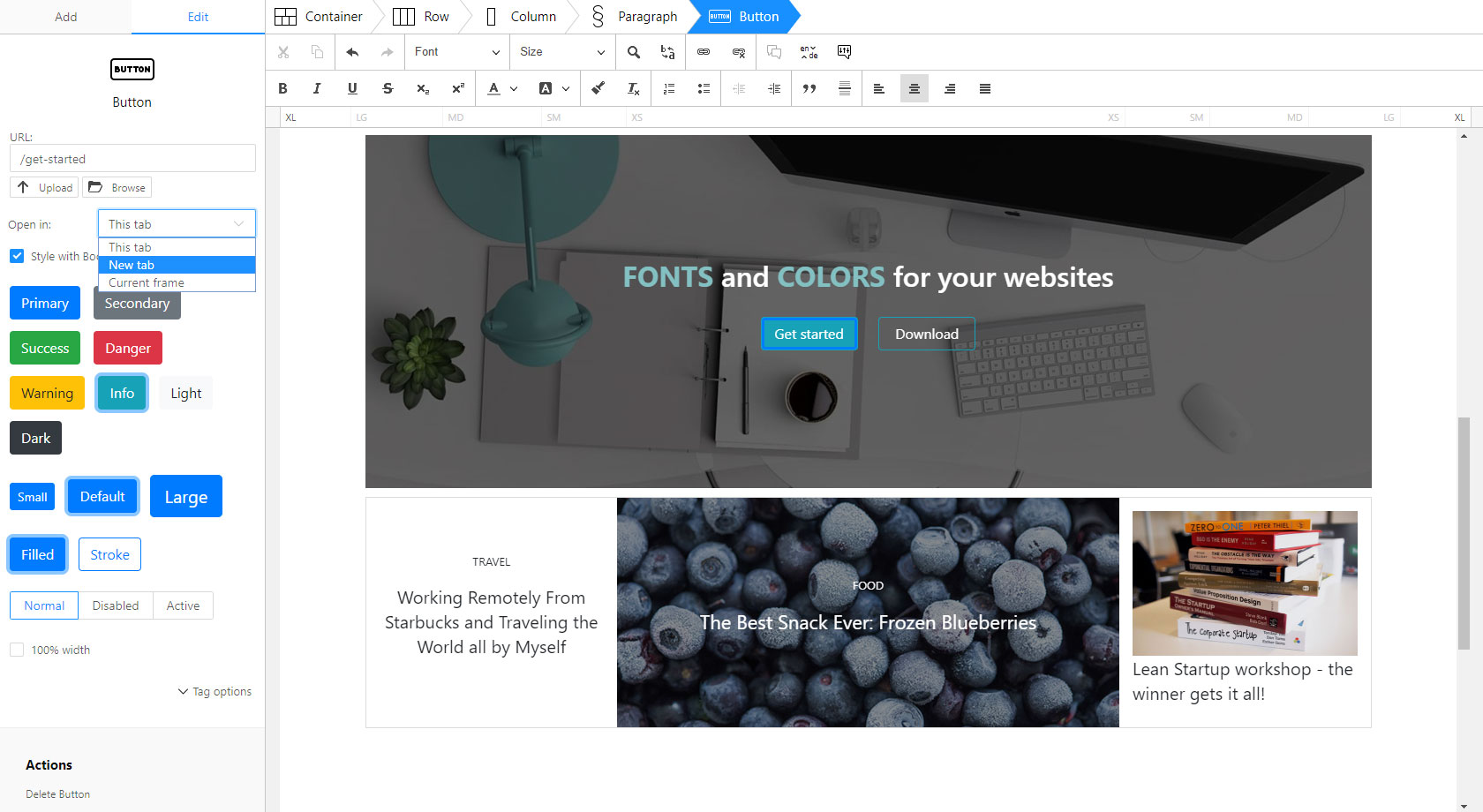Click the Get started button on canvas
This screenshot has width=1483, height=812.
click(809, 334)
